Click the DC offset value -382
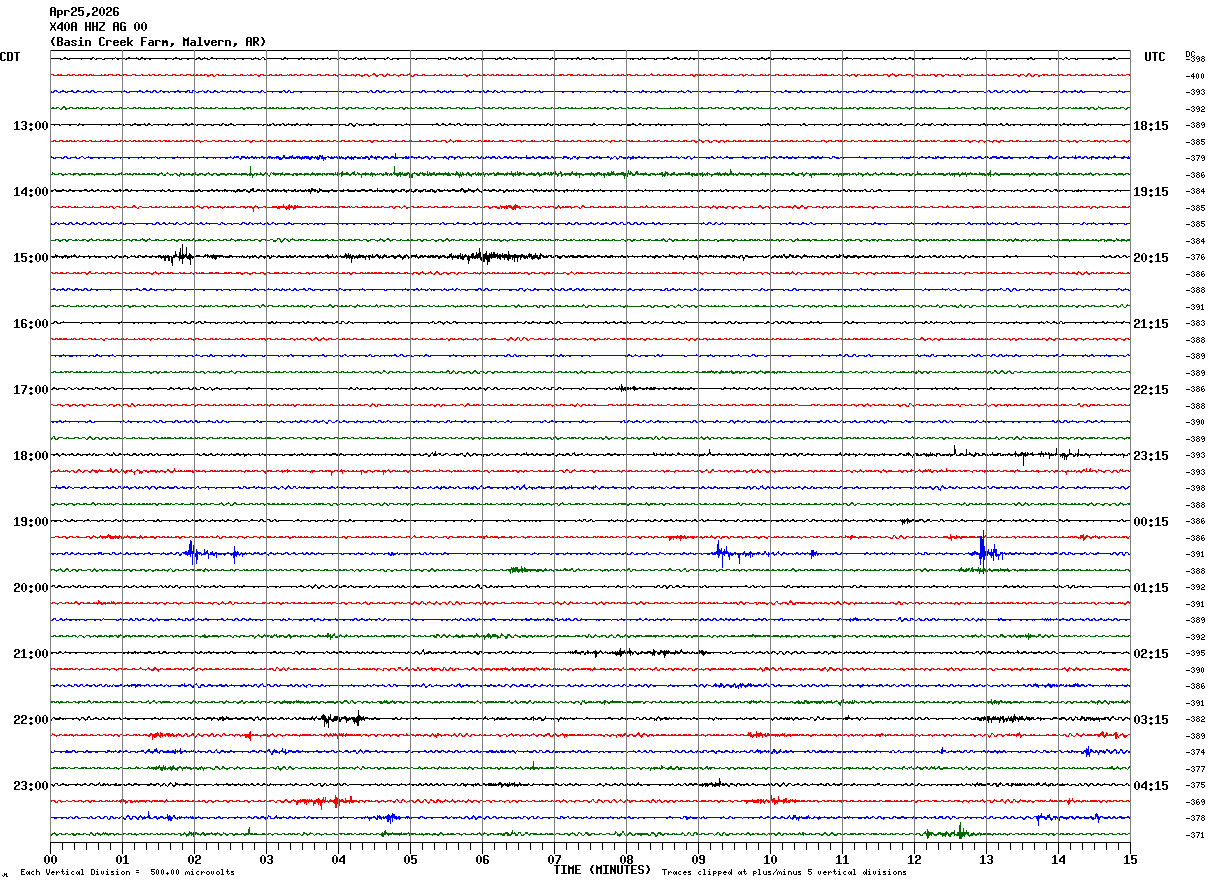 click(1195, 719)
